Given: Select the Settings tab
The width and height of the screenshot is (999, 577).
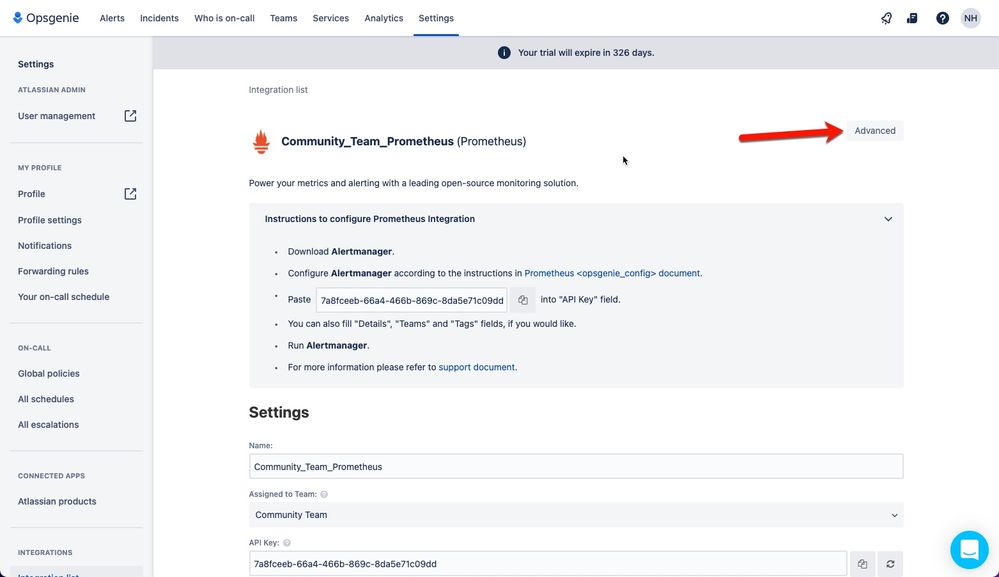Looking at the screenshot, I should pos(436,18).
